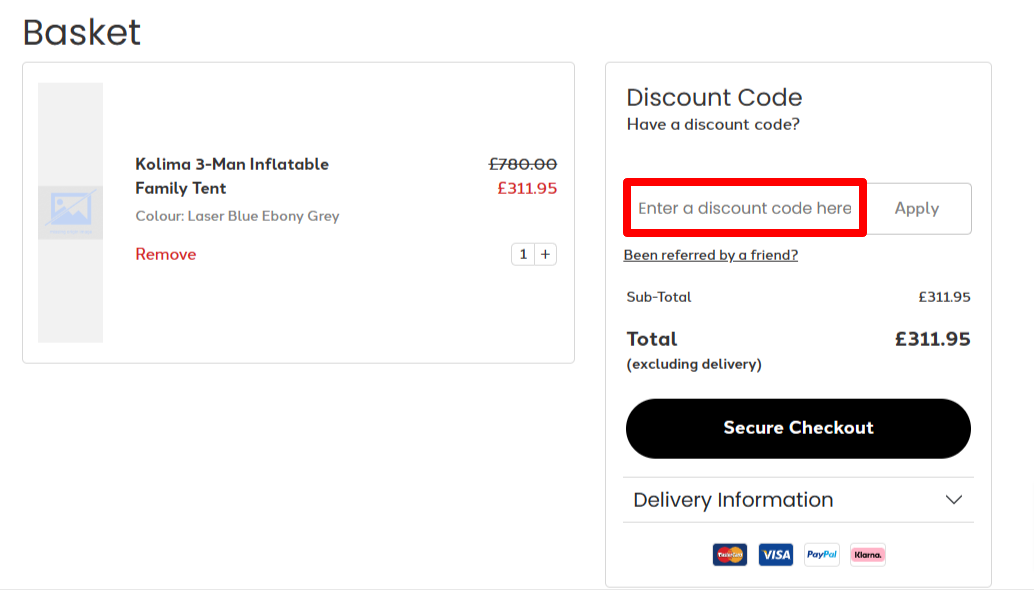Image resolution: width=1034 pixels, height=590 pixels.
Task: Click the Basket page heading
Action: tap(82, 32)
